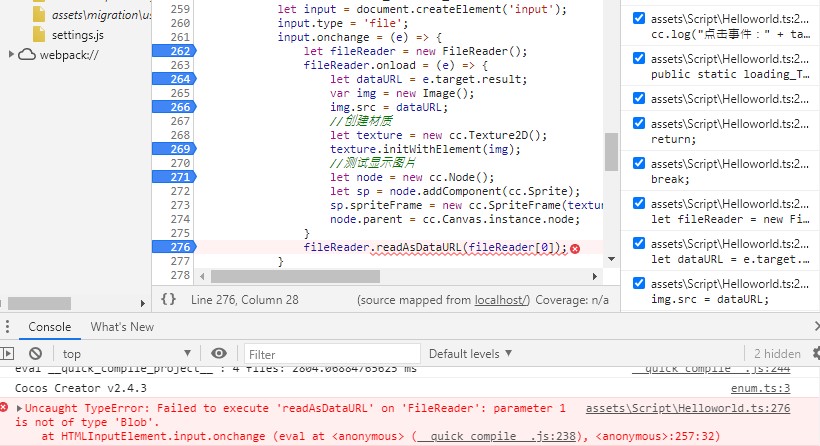Viewport: 820px width, 446px height.
Task: Switch to the Console drawer tab
Action: point(50,327)
